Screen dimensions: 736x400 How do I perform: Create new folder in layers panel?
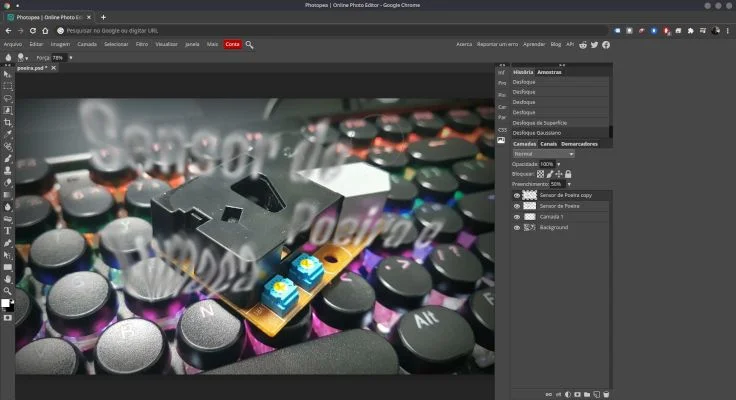(587, 394)
